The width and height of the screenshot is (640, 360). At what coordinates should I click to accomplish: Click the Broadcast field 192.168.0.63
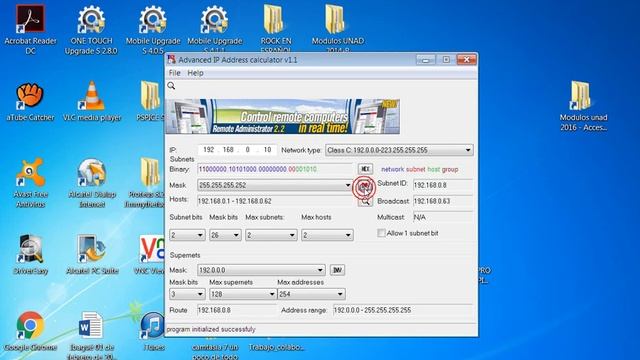click(x=443, y=201)
